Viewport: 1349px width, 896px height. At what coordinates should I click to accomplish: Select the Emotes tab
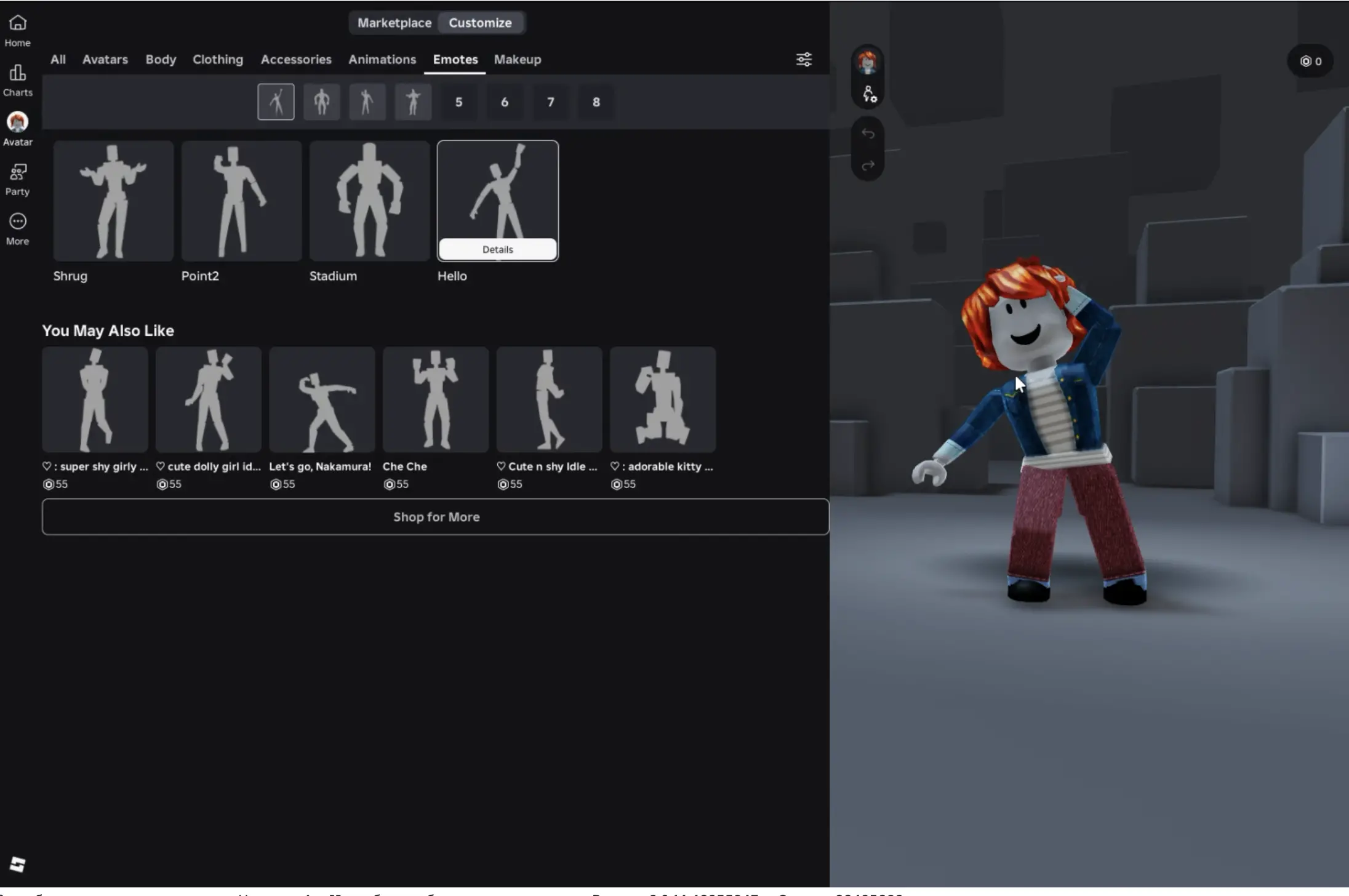tap(455, 60)
